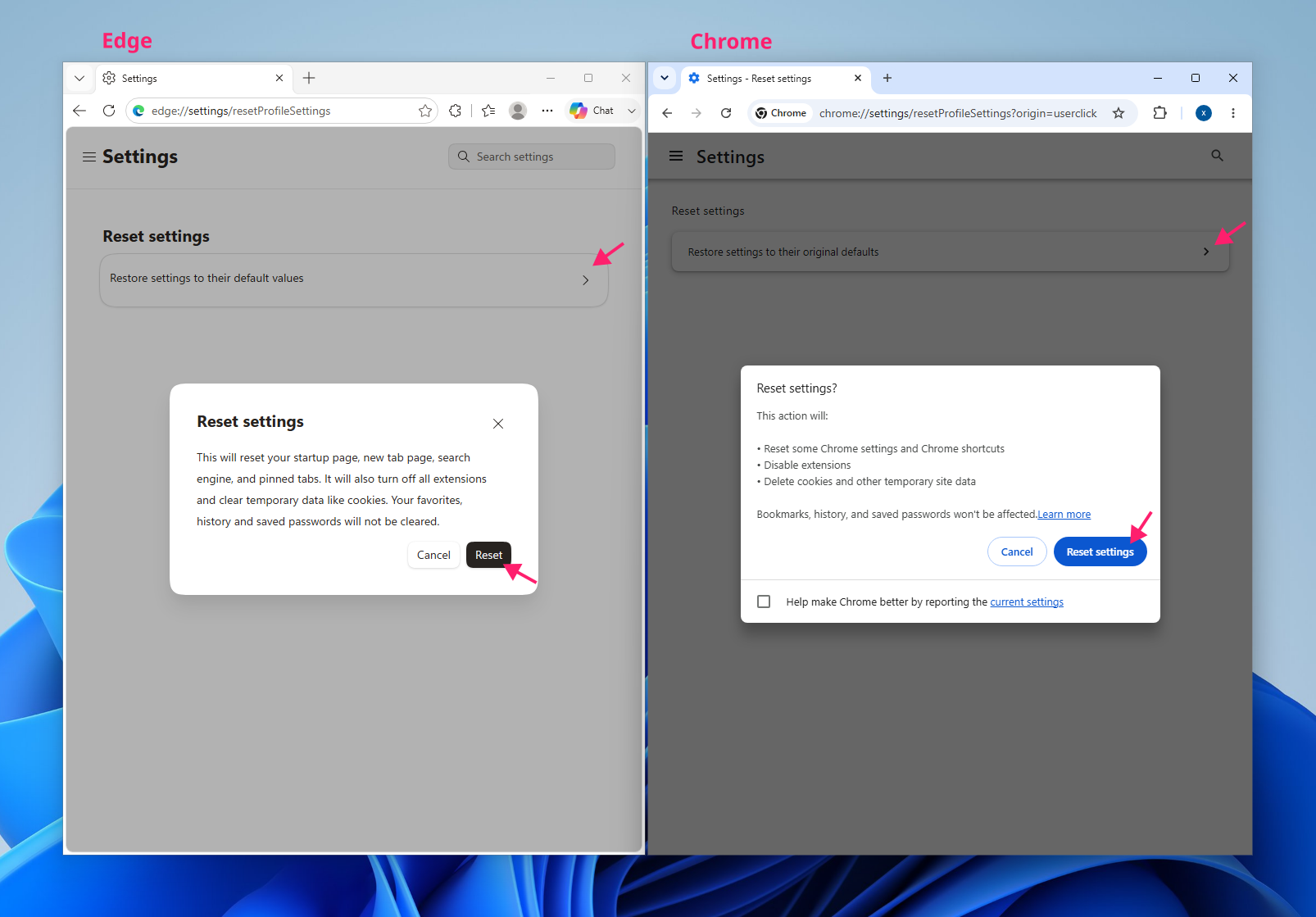Image resolution: width=1316 pixels, height=917 pixels.
Task: Click the Chrome site info chip
Action: coord(781,113)
